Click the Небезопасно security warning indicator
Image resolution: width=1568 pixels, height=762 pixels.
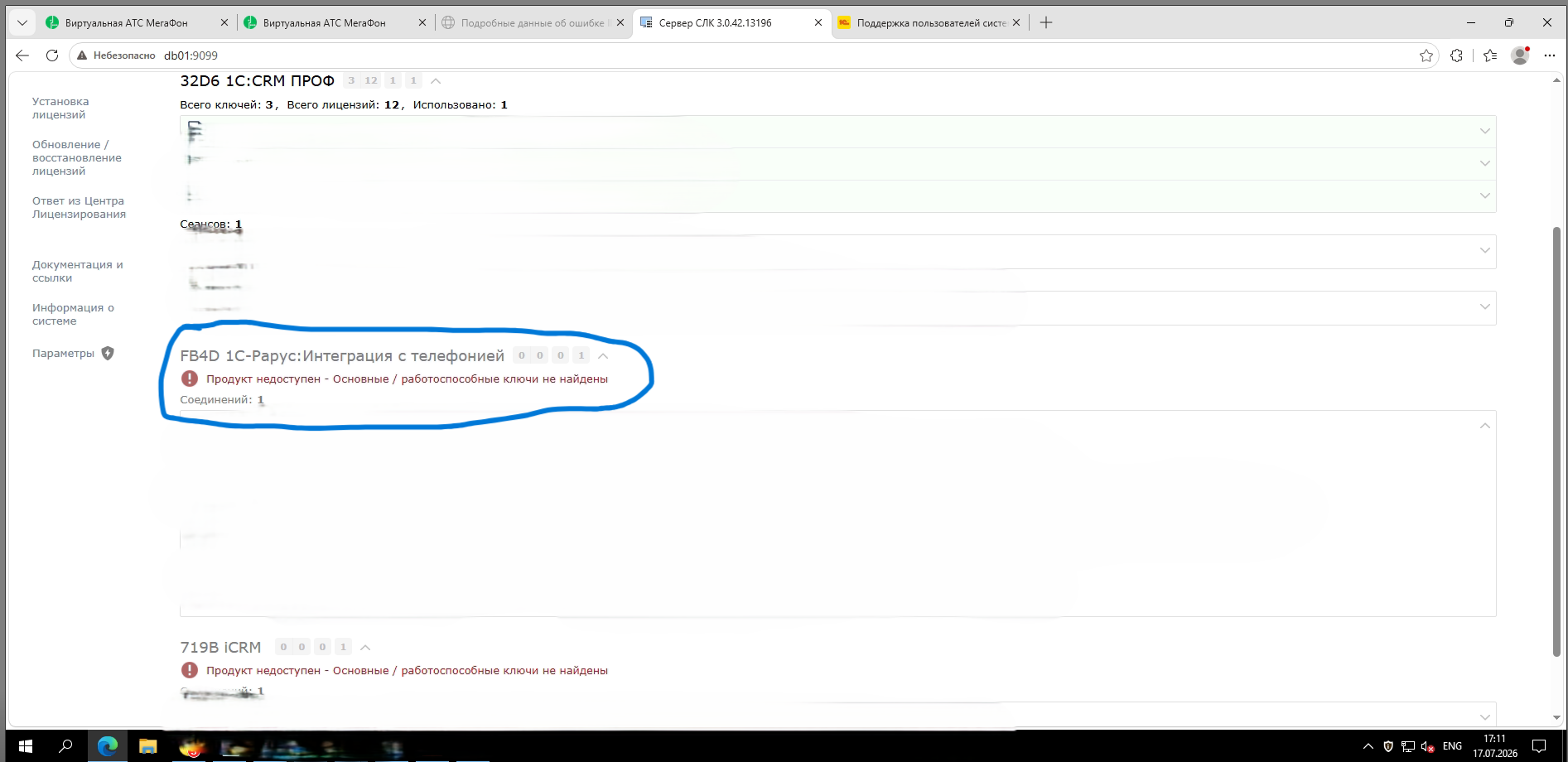point(116,55)
